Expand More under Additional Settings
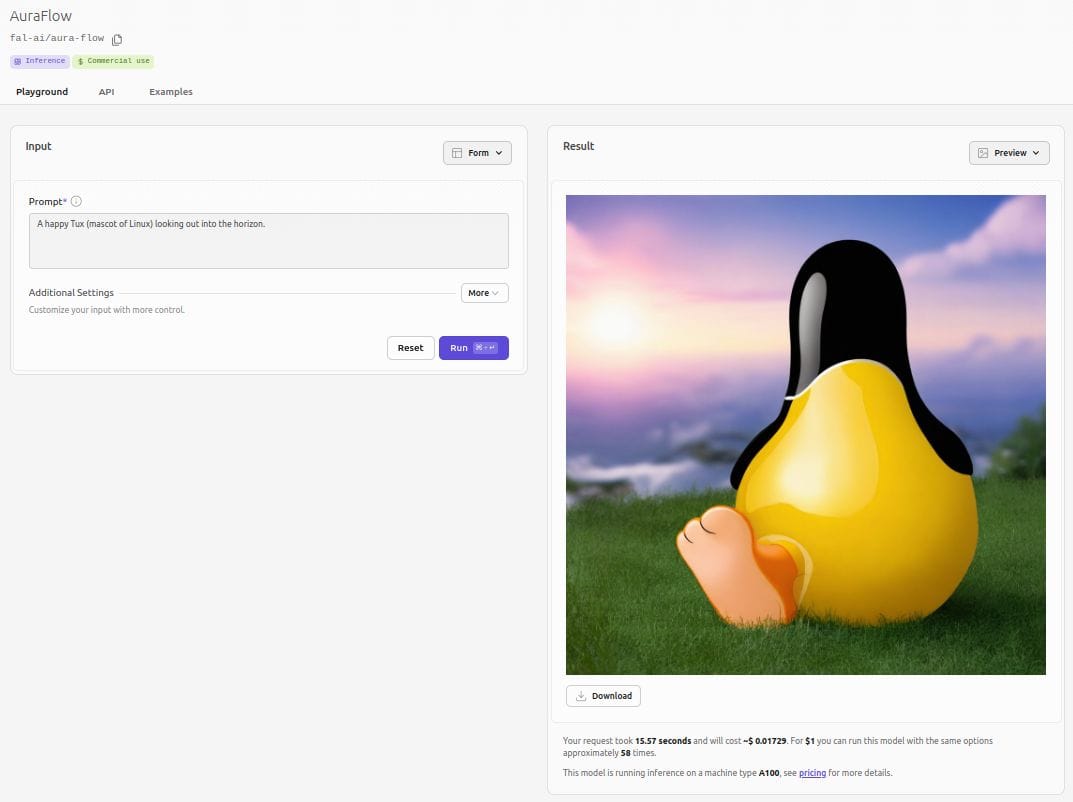 point(484,292)
